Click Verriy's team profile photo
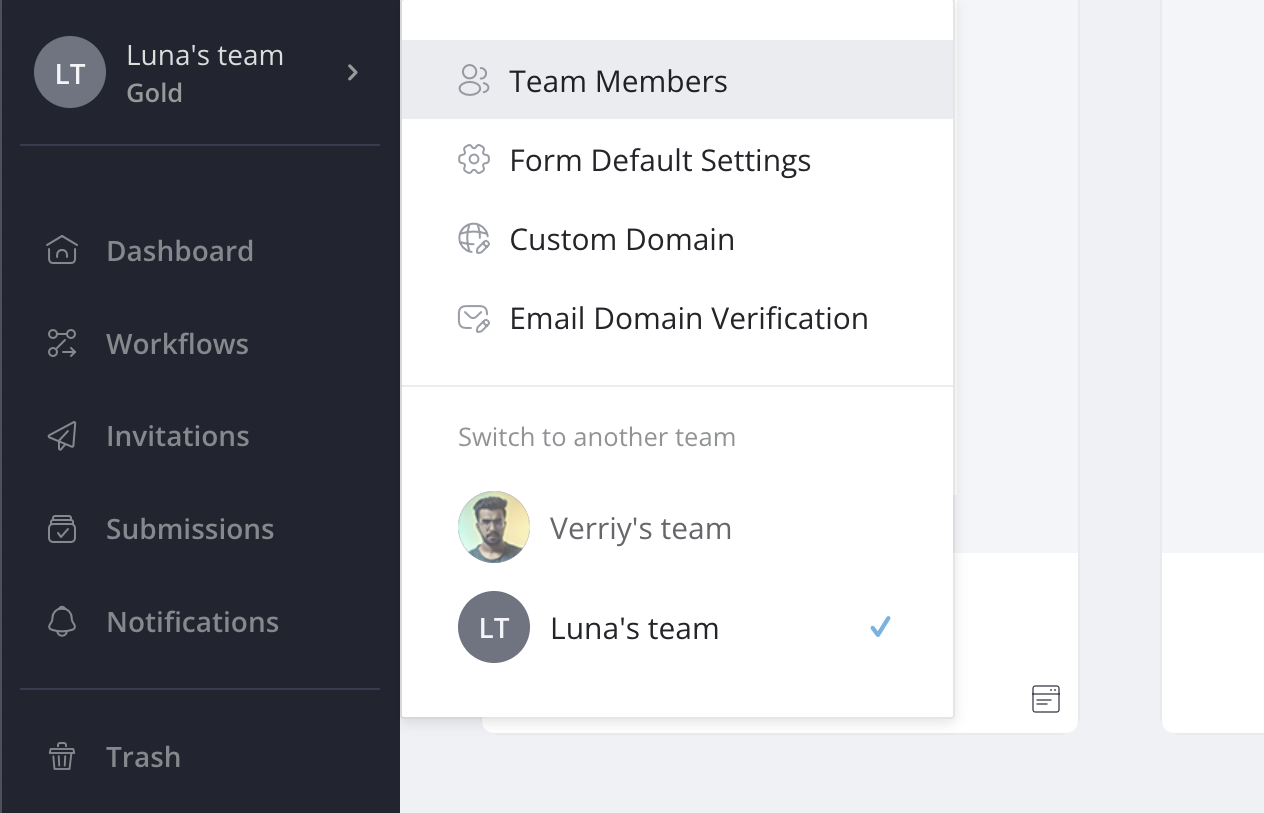Viewport: 1264px width, 813px height. (494, 527)
